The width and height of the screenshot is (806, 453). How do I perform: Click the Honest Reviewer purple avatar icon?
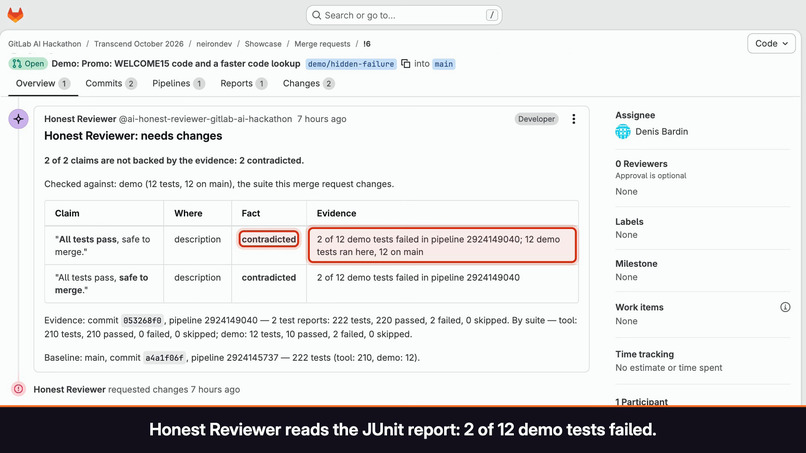(x=19, y=119)
